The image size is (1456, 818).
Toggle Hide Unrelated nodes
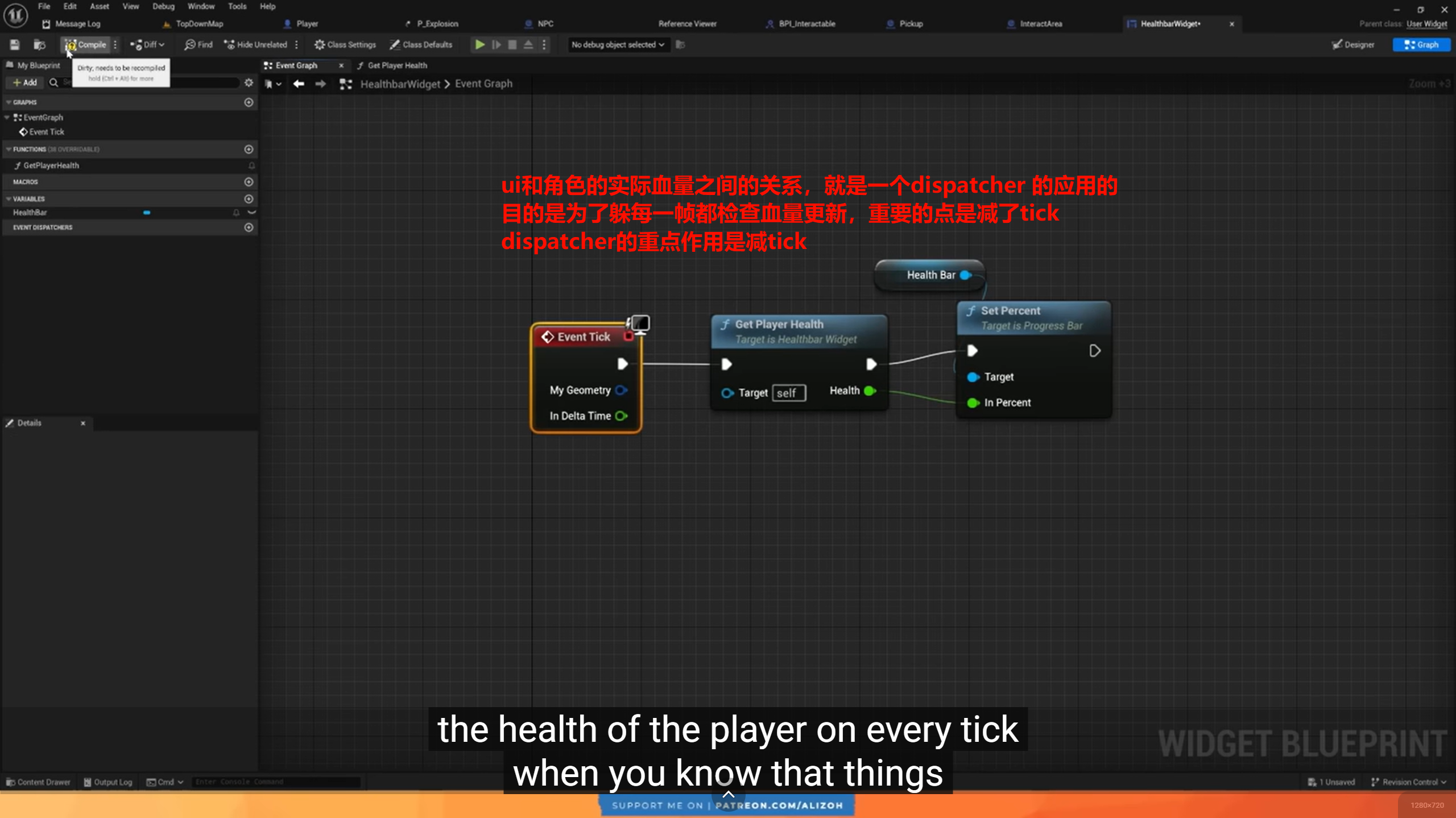[x=257, y=44]
